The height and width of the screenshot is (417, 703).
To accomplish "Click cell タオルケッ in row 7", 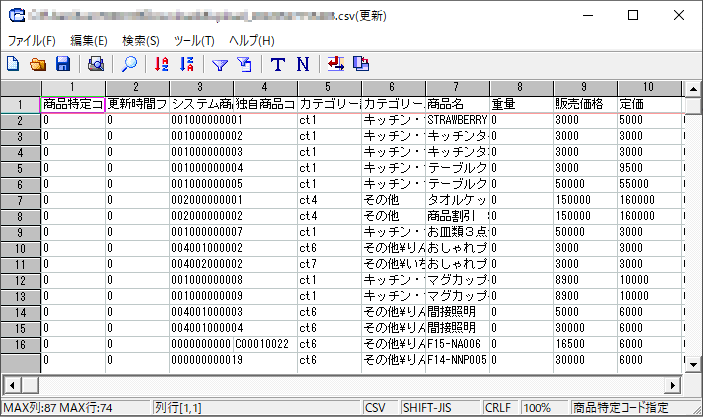I will tap(457, 200).
